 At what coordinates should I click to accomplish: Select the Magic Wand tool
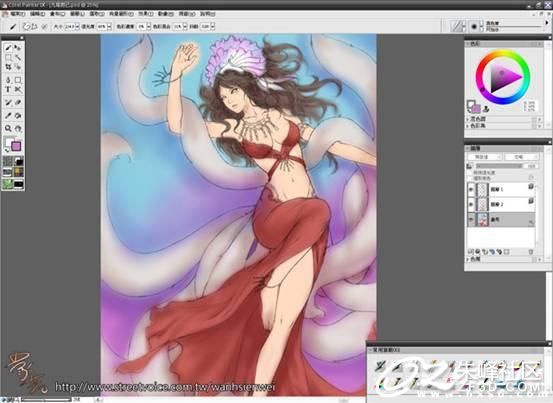coord(18,57)
